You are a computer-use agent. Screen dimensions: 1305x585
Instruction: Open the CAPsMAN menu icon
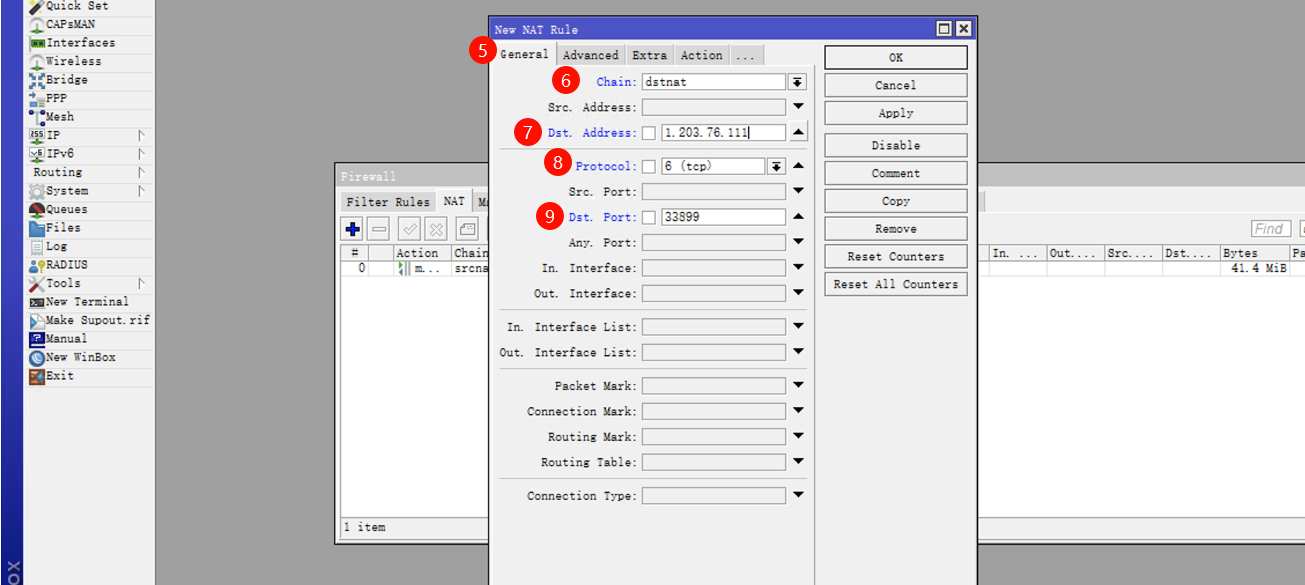click(x=37, y=25)
